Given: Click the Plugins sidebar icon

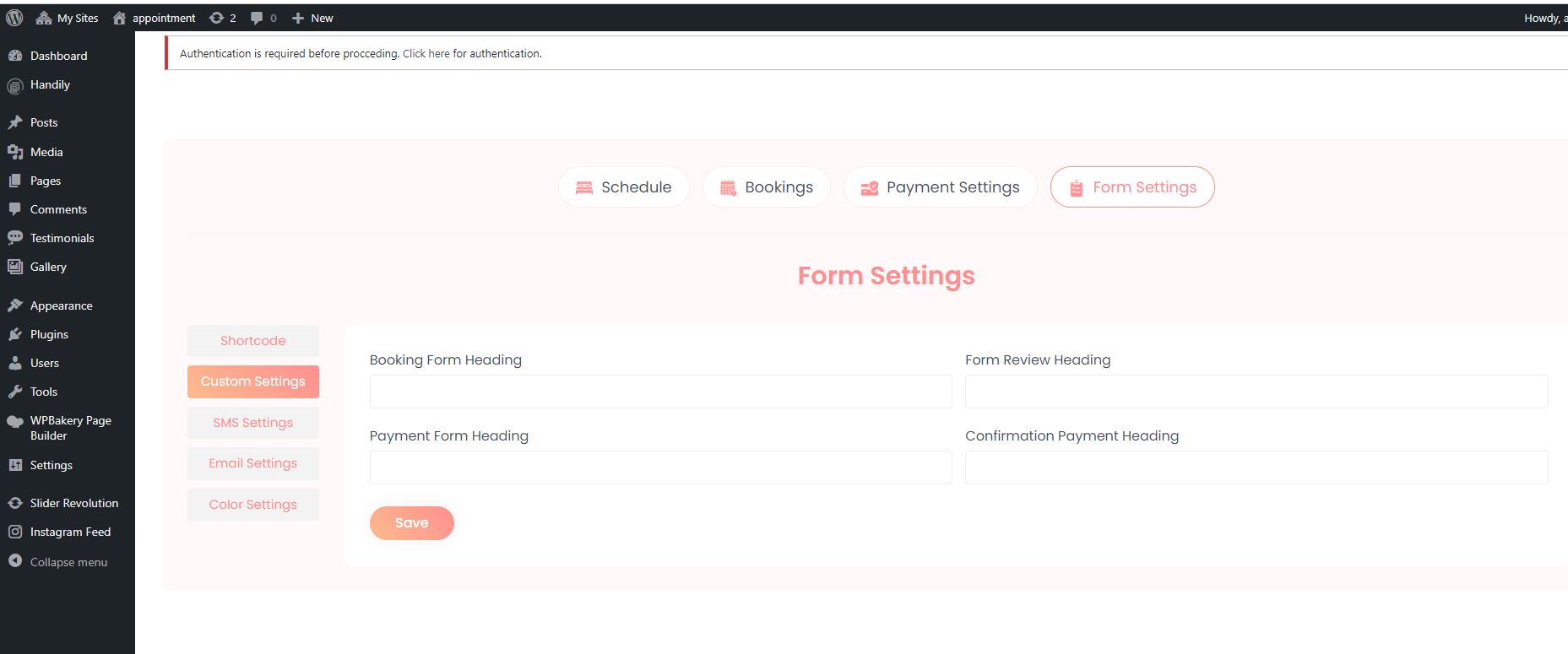Looking at the screenshot, I should click(x=15, y=334).
